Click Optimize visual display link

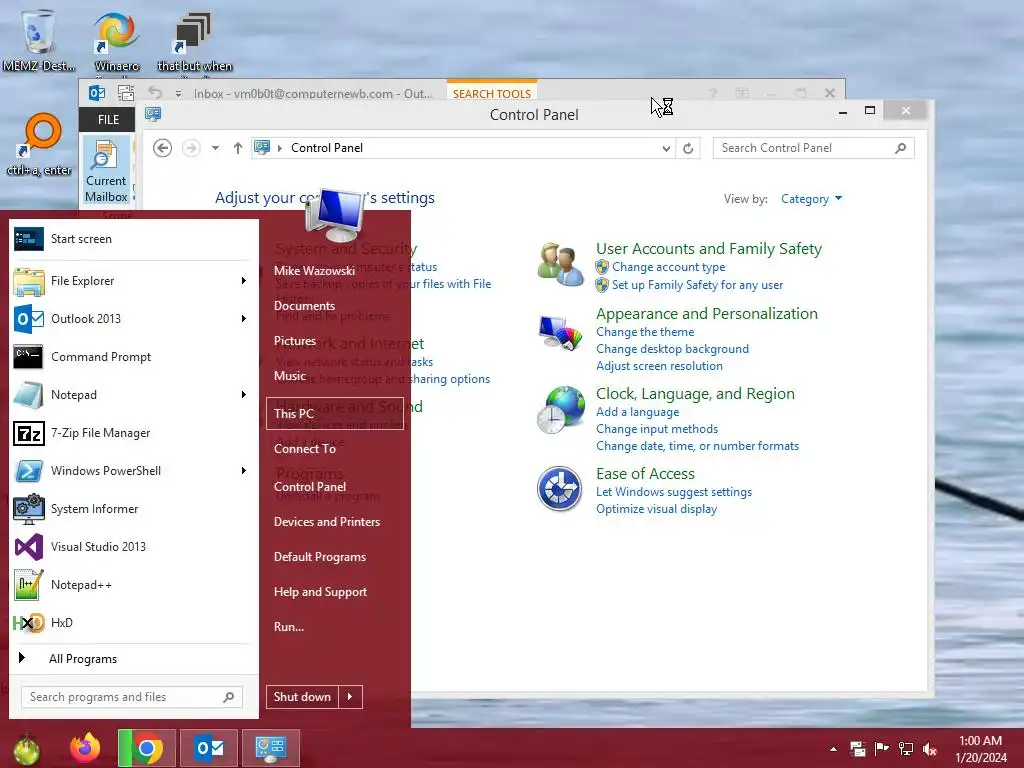656,509
